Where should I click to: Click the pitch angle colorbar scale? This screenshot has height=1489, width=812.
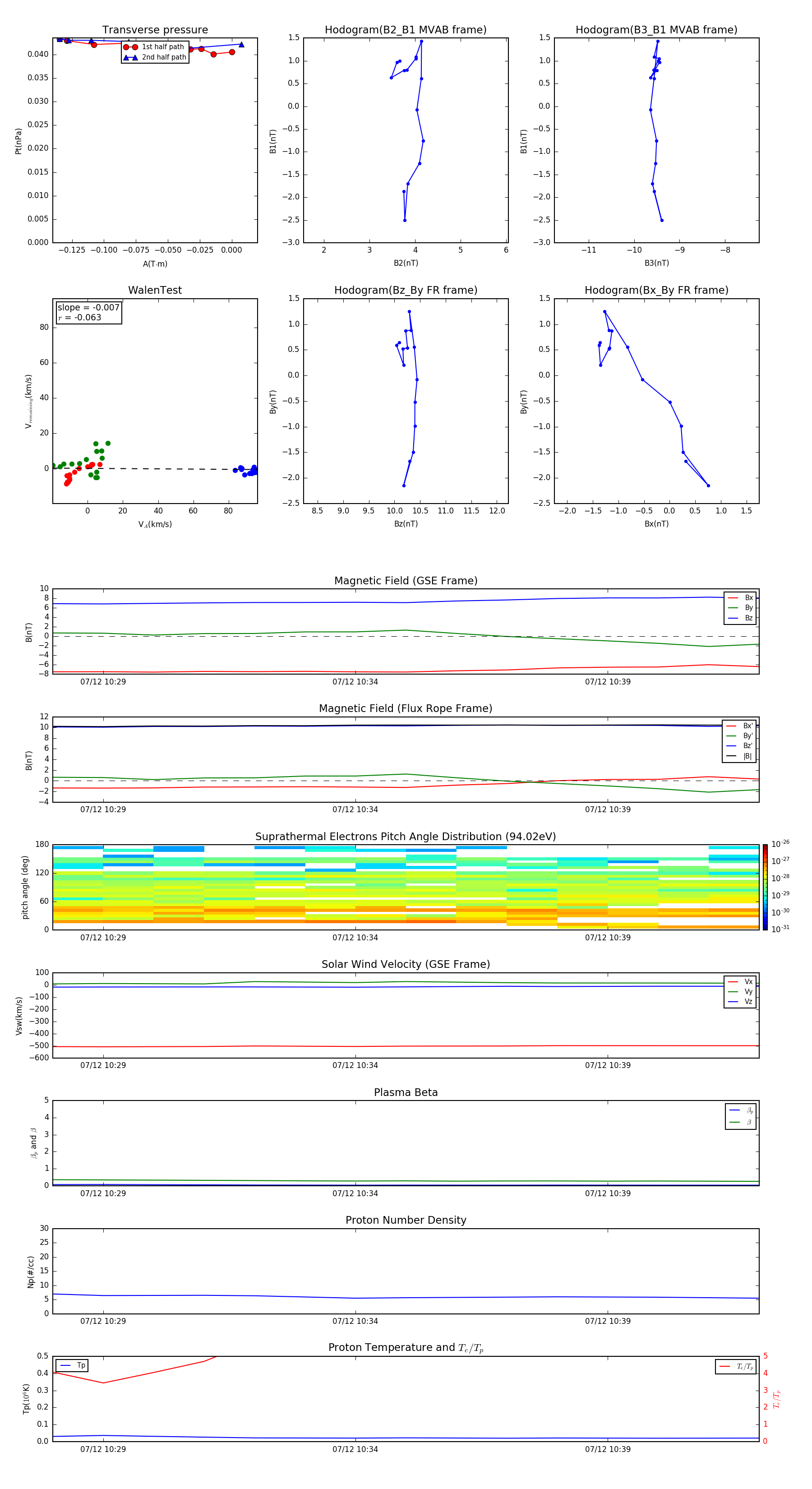click(x=765, y=887)
